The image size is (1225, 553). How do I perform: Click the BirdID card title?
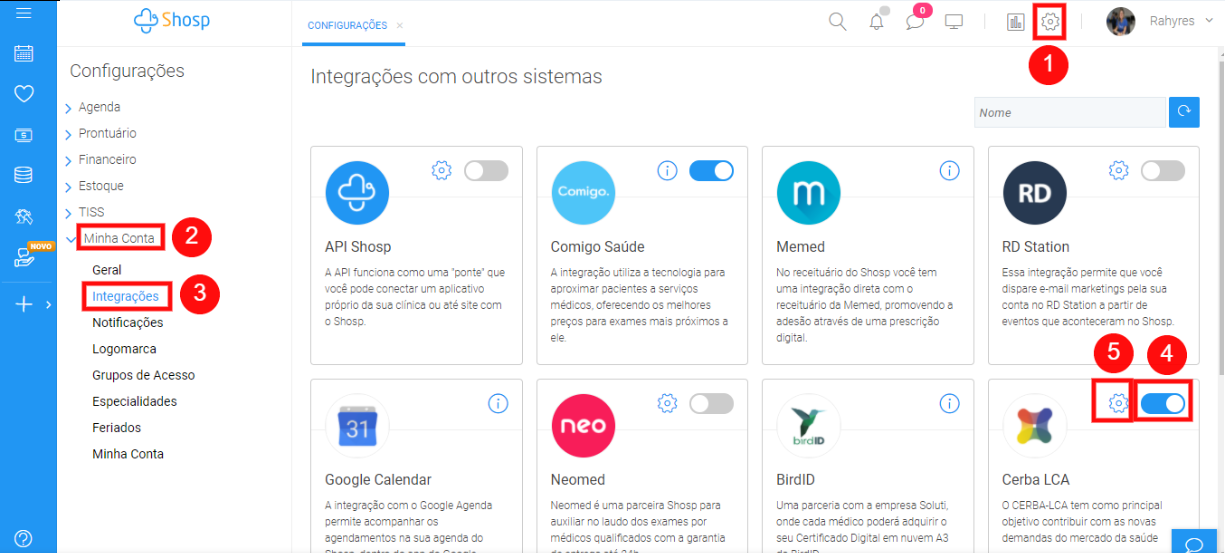796,480
